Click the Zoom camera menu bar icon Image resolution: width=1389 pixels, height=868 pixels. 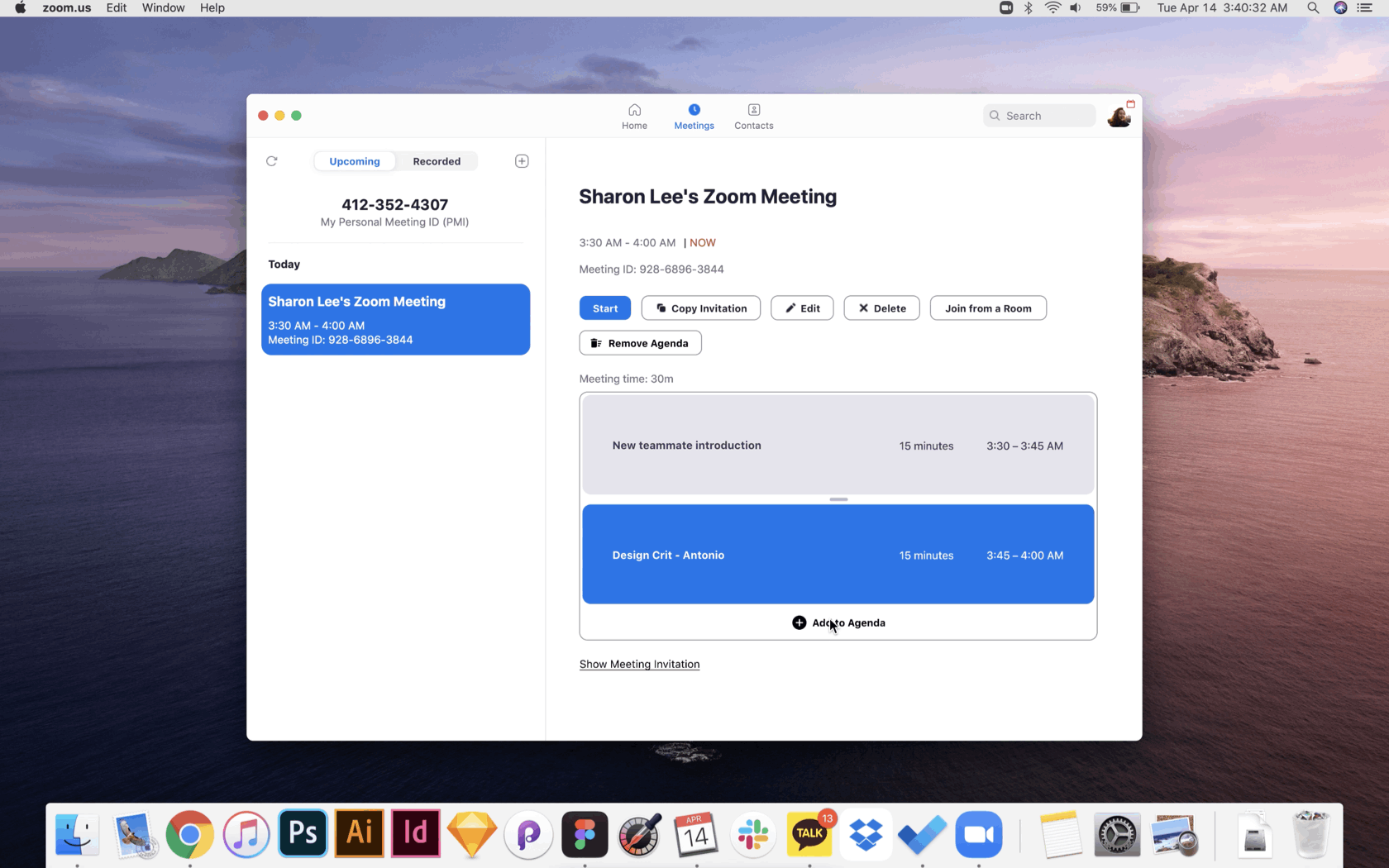tap(1006, 7)
